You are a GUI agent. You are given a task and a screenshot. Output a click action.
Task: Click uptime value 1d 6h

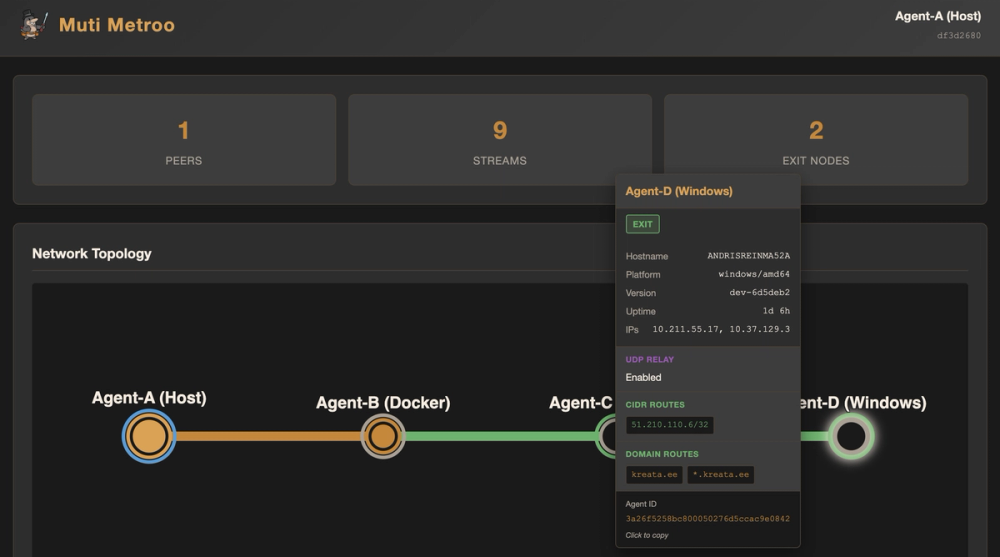tap(776, 311)
